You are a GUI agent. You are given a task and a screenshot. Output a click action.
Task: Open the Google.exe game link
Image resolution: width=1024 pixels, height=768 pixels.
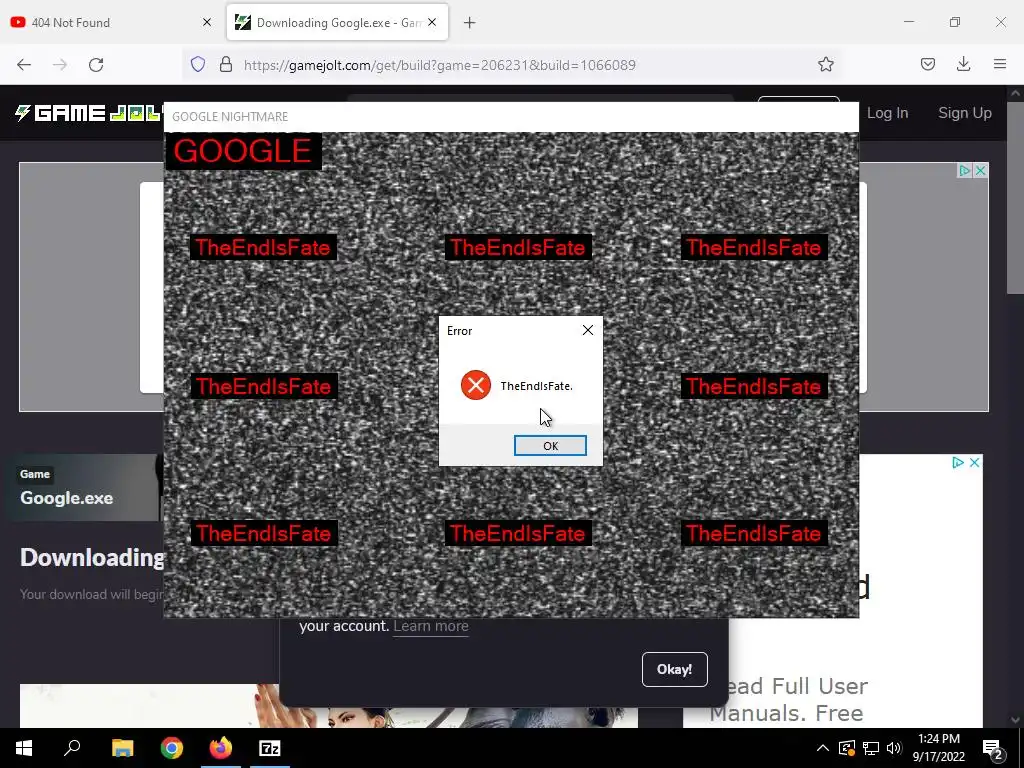pos(67,498)
